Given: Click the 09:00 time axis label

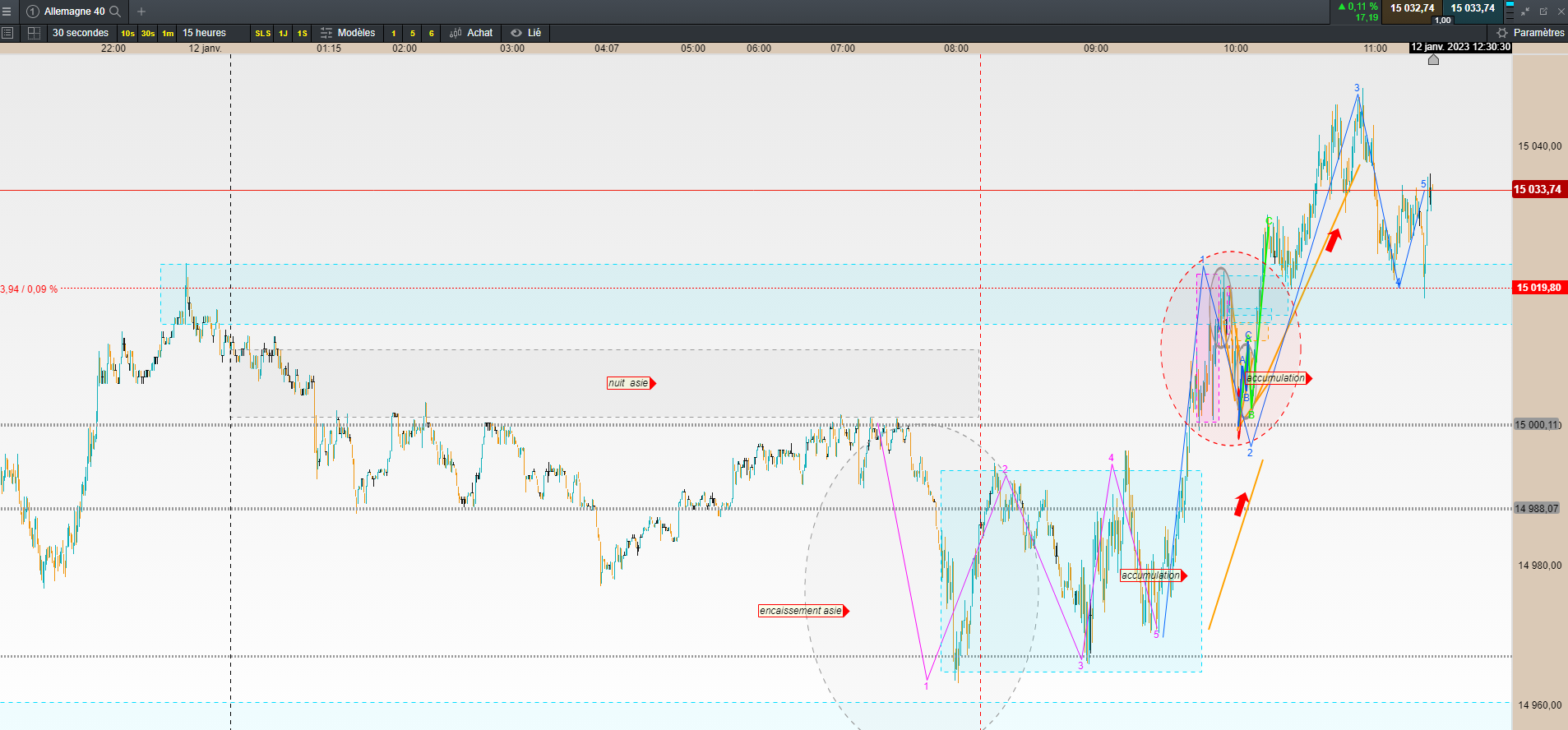Looking at the screenshot, I should (1096, 49).
